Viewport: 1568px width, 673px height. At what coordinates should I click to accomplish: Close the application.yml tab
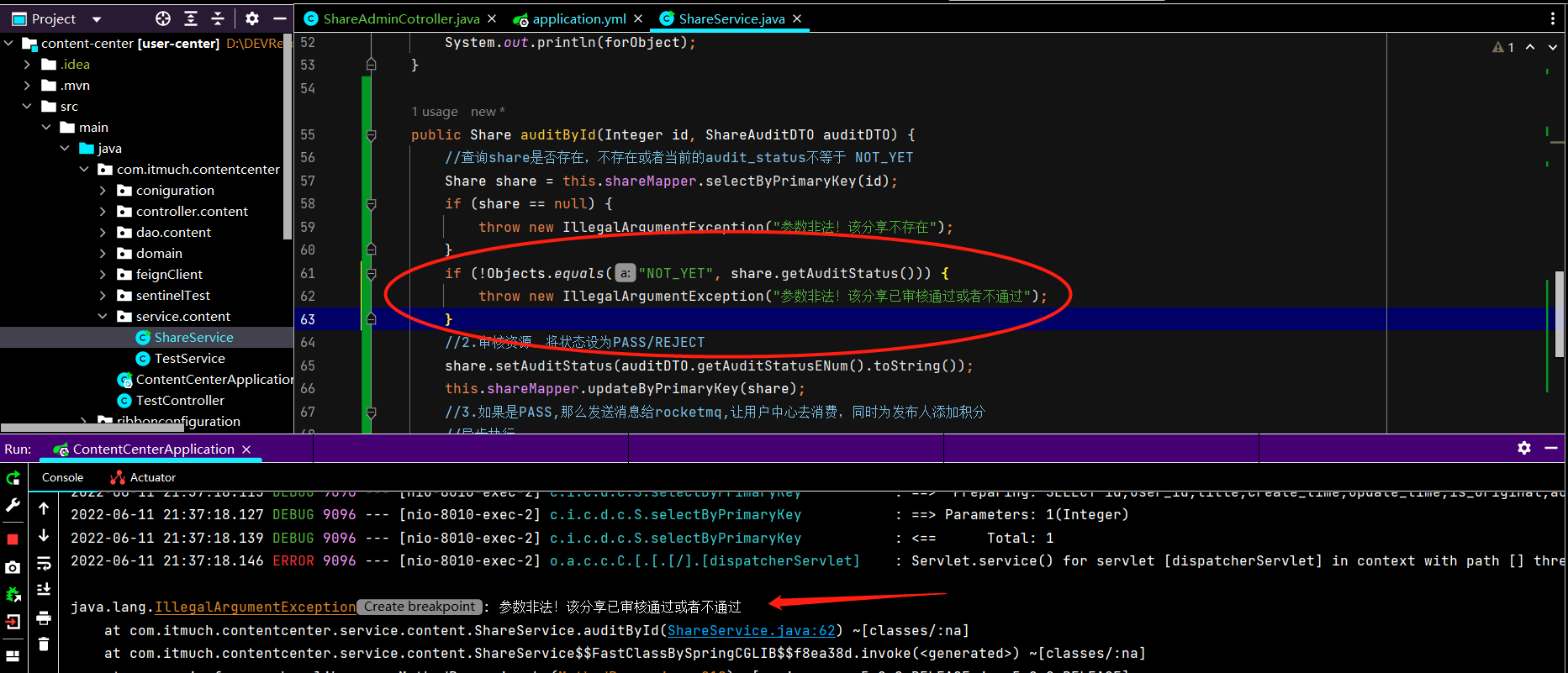point(638,18)
